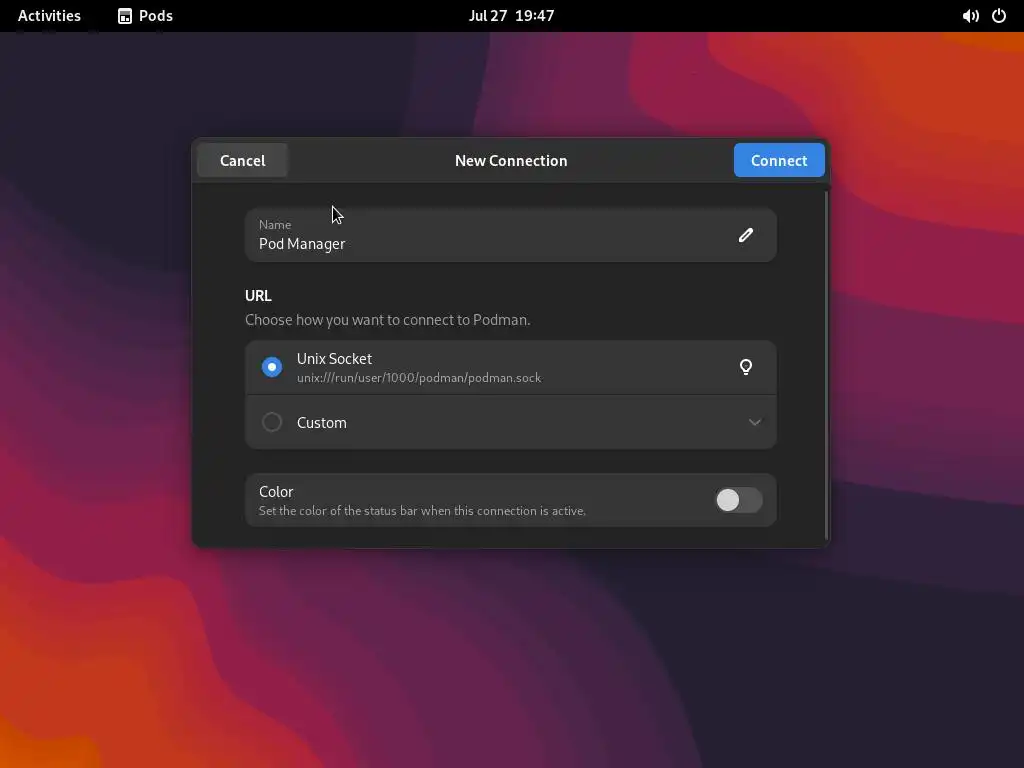Click the Connect button
The image size is (1024, 768).
coord(779,160)
